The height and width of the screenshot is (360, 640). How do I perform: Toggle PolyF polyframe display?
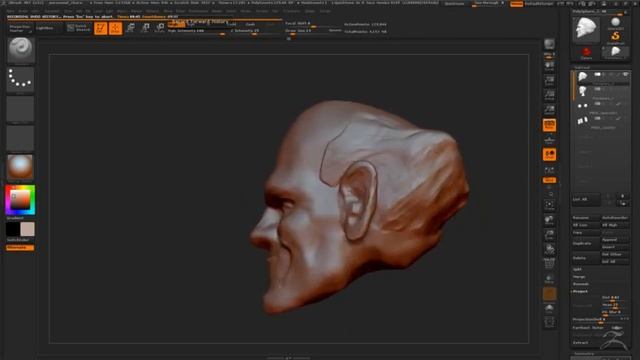click(x=549, y=264)
